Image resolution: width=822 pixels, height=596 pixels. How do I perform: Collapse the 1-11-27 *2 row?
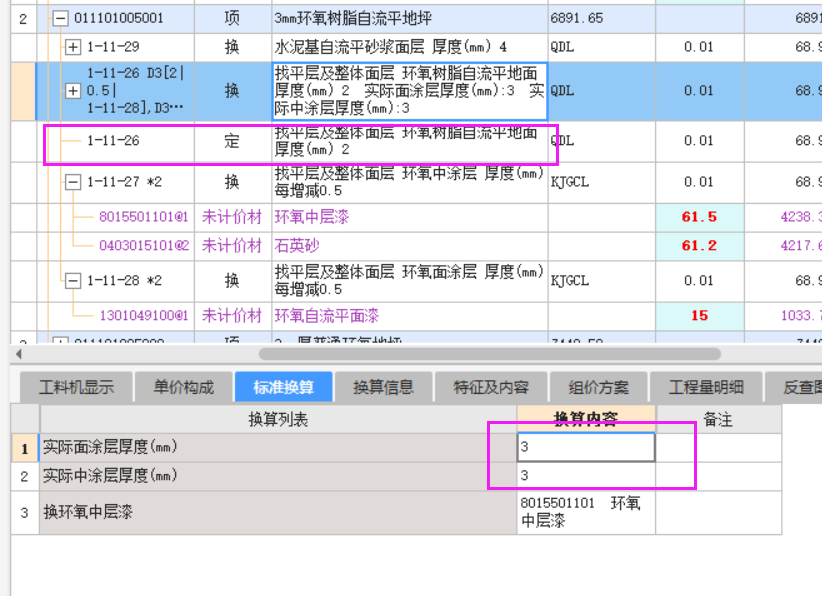[73, 182]
